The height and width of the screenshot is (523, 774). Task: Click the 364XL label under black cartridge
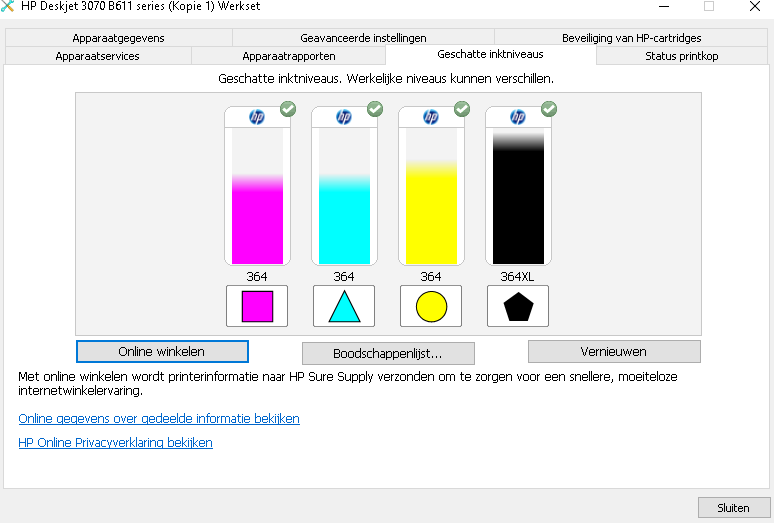(x=517, y=276)
